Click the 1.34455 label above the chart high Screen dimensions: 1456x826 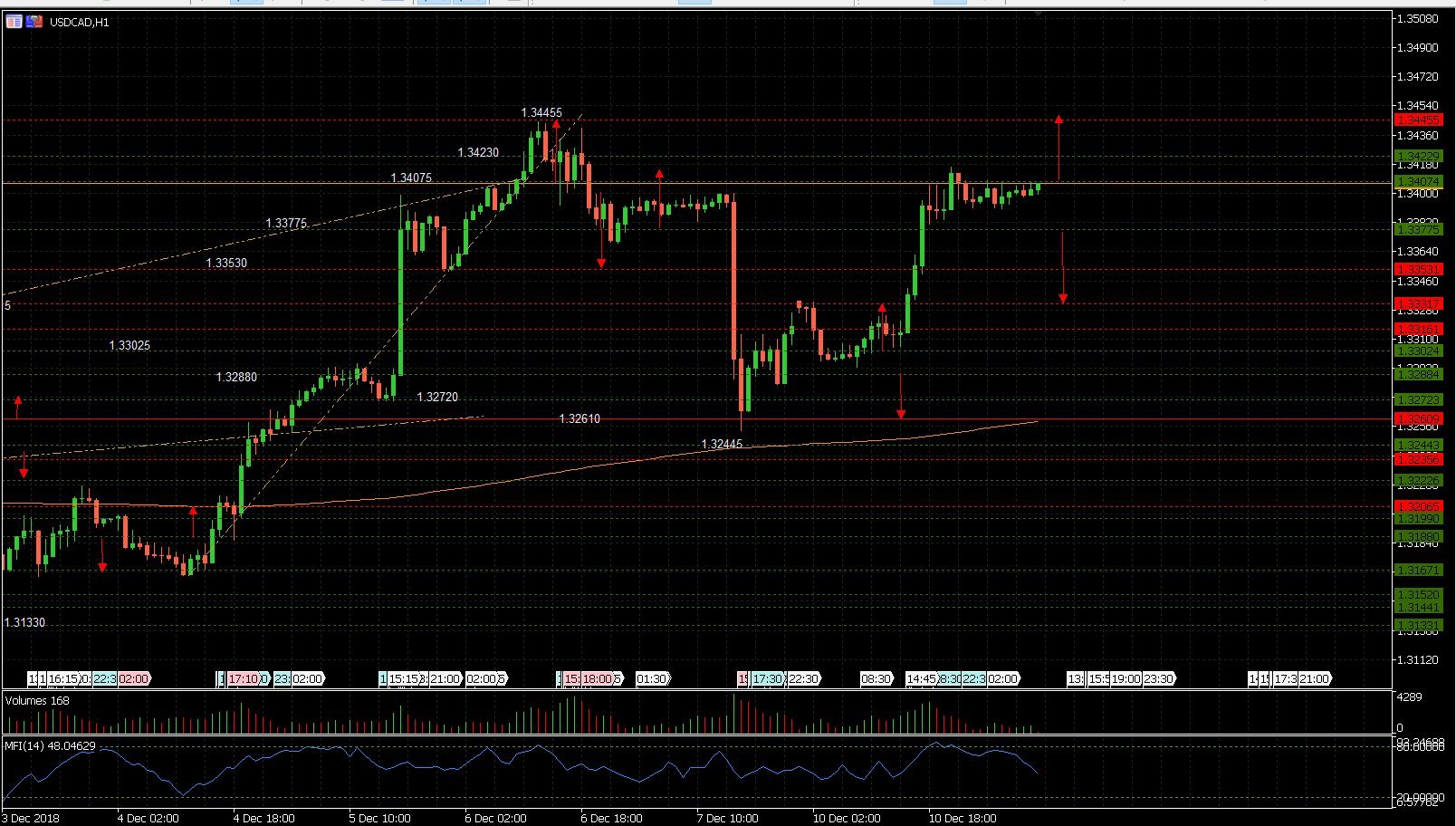pos(541,113)
